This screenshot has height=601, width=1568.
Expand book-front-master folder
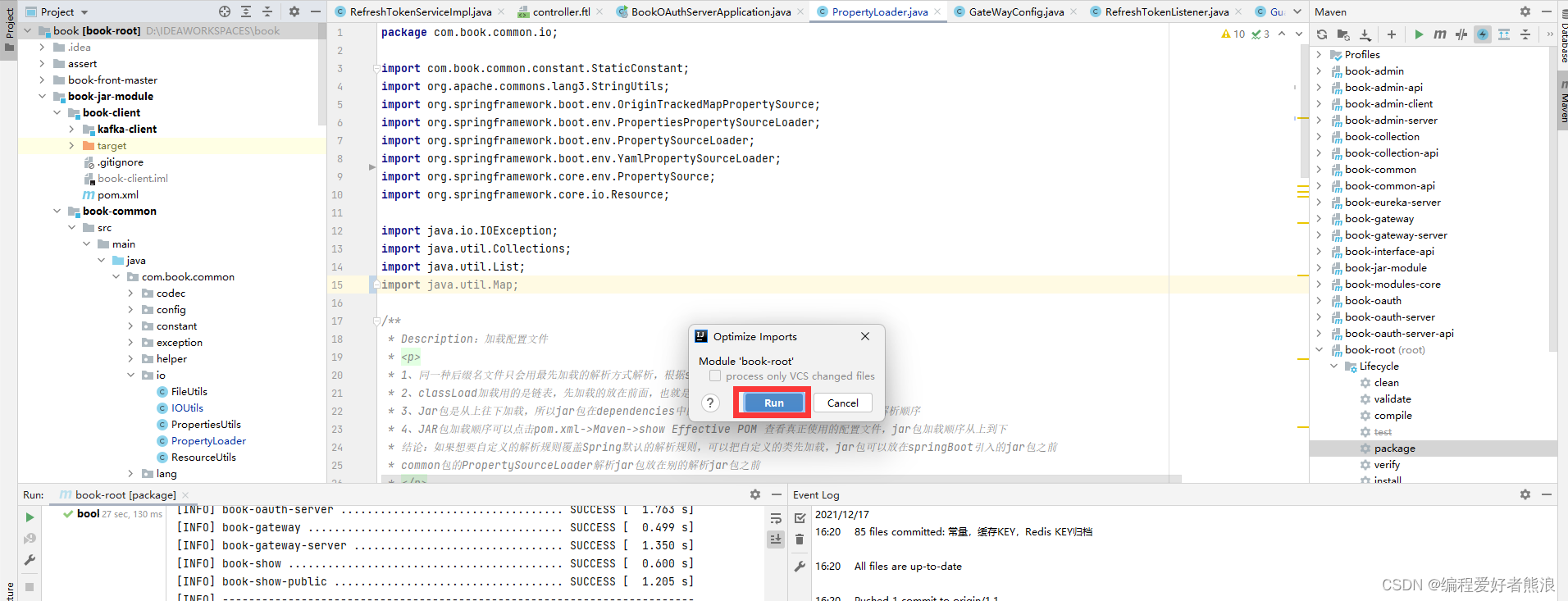point(42,80)
